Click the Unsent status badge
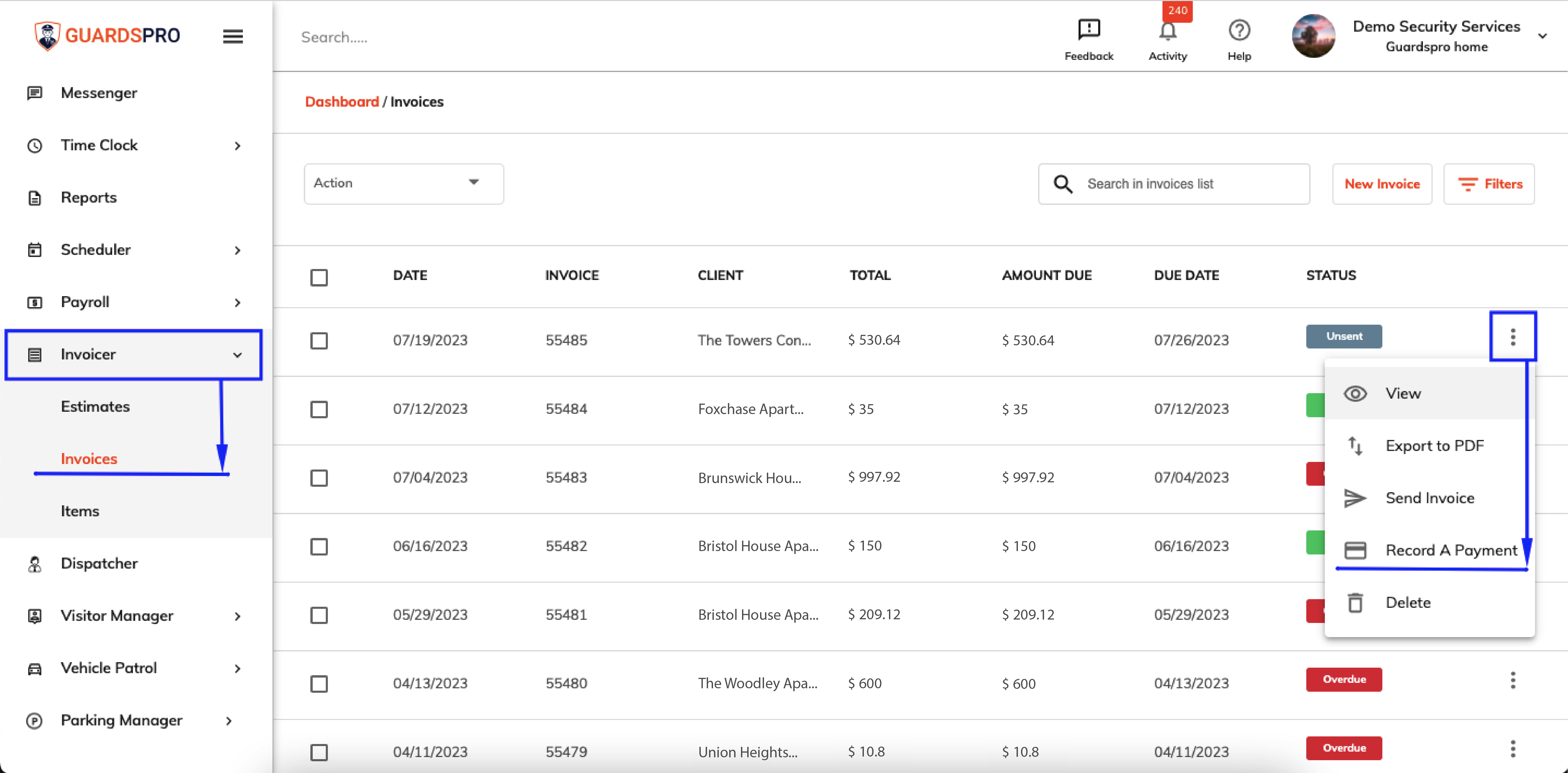The image size is (1568, 773). pyautogui.click(x=1343, y=337)
